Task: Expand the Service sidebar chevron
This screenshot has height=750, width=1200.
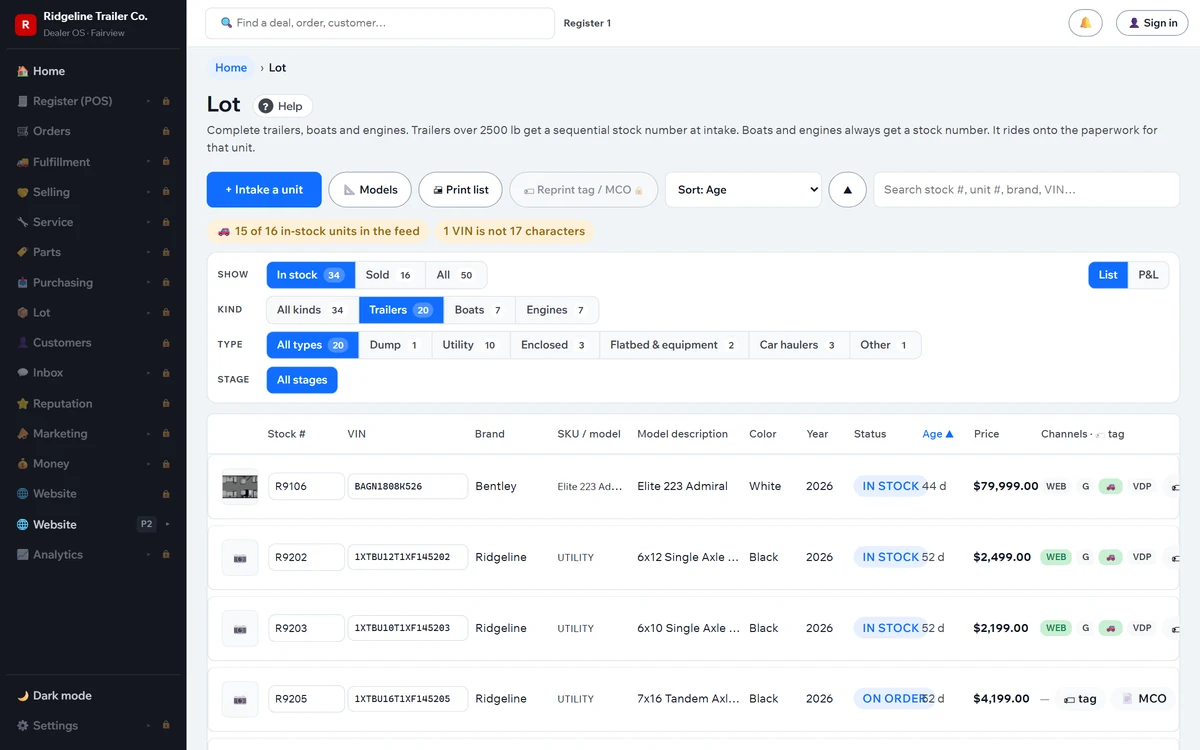Action: click(x=148, y=222)
